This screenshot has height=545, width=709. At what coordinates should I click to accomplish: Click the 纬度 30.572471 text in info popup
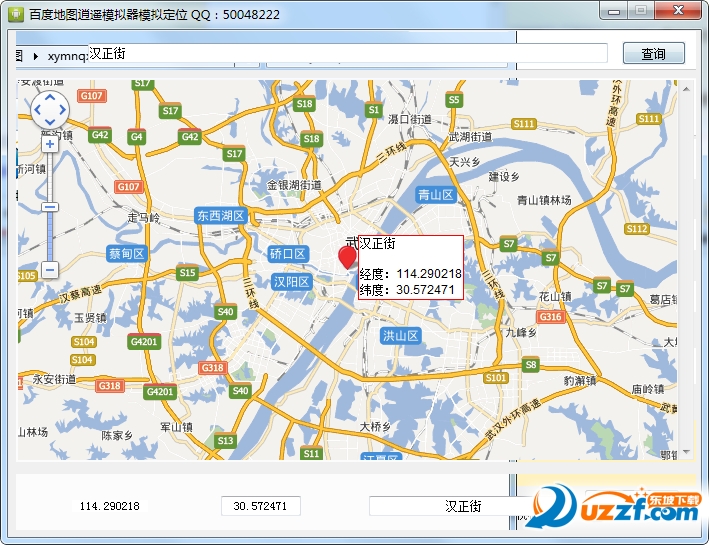(x=407, y=289)
